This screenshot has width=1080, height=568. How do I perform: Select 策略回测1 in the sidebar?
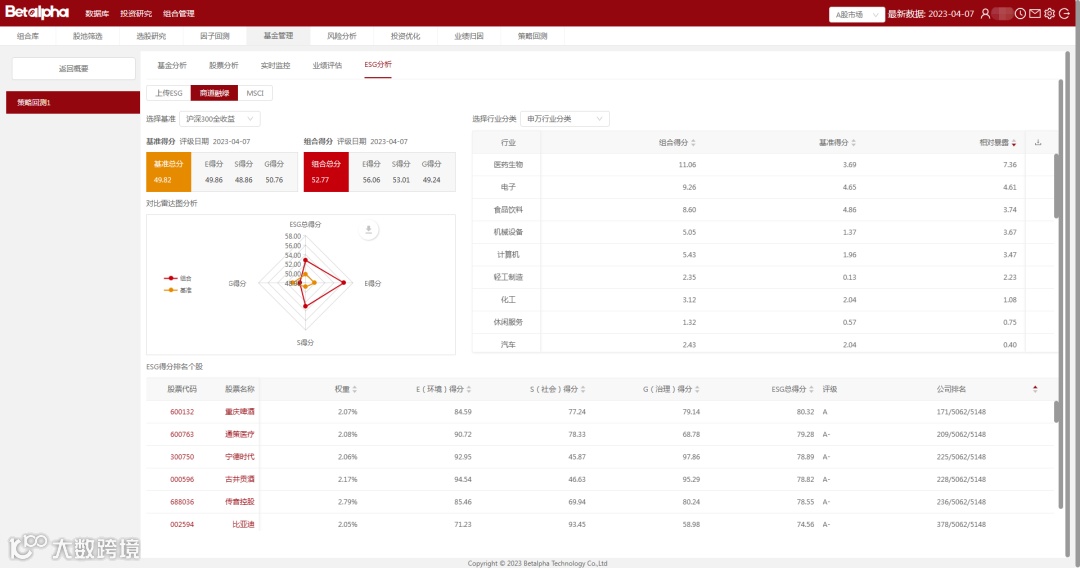73,103
